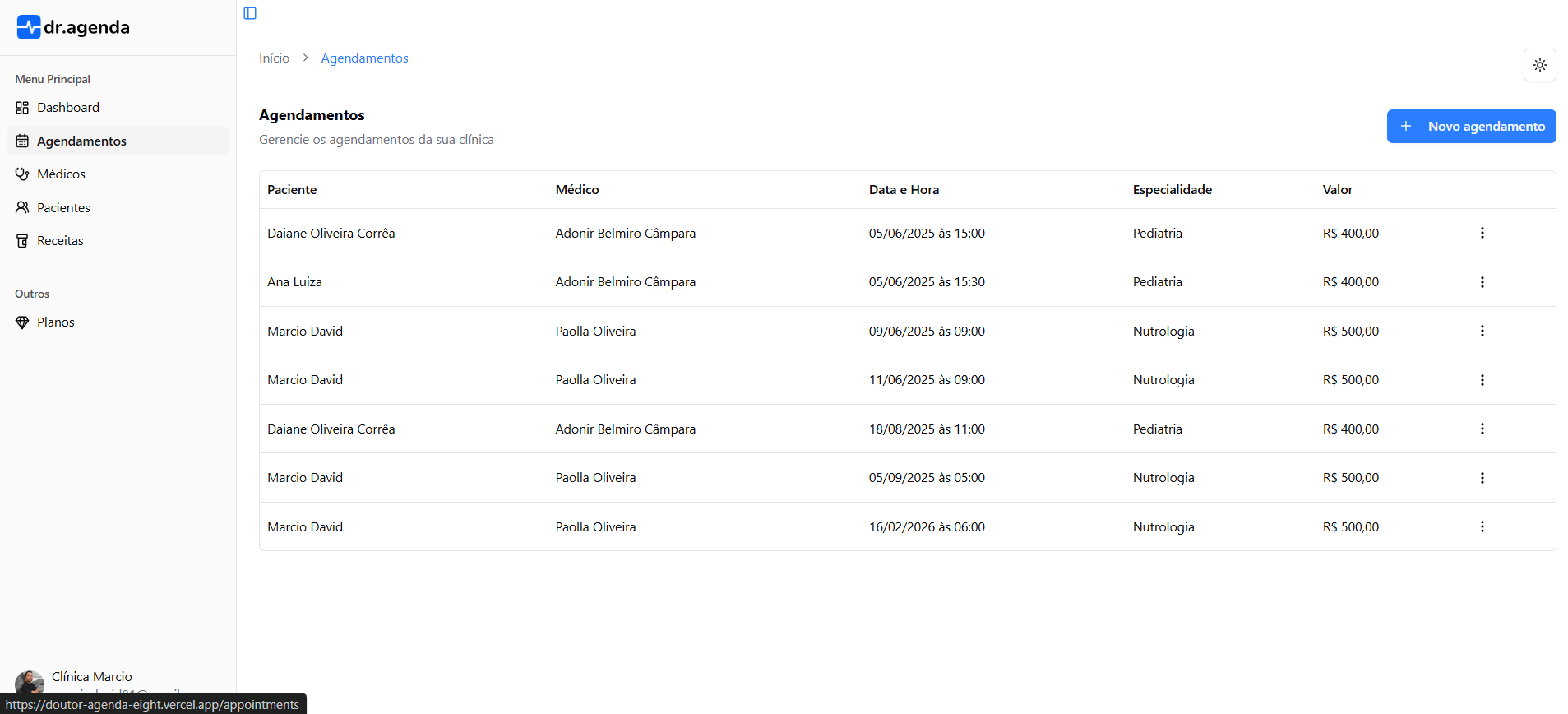Click the Planos diamond icon
1568x714 pixels.
tap(22, 322)
